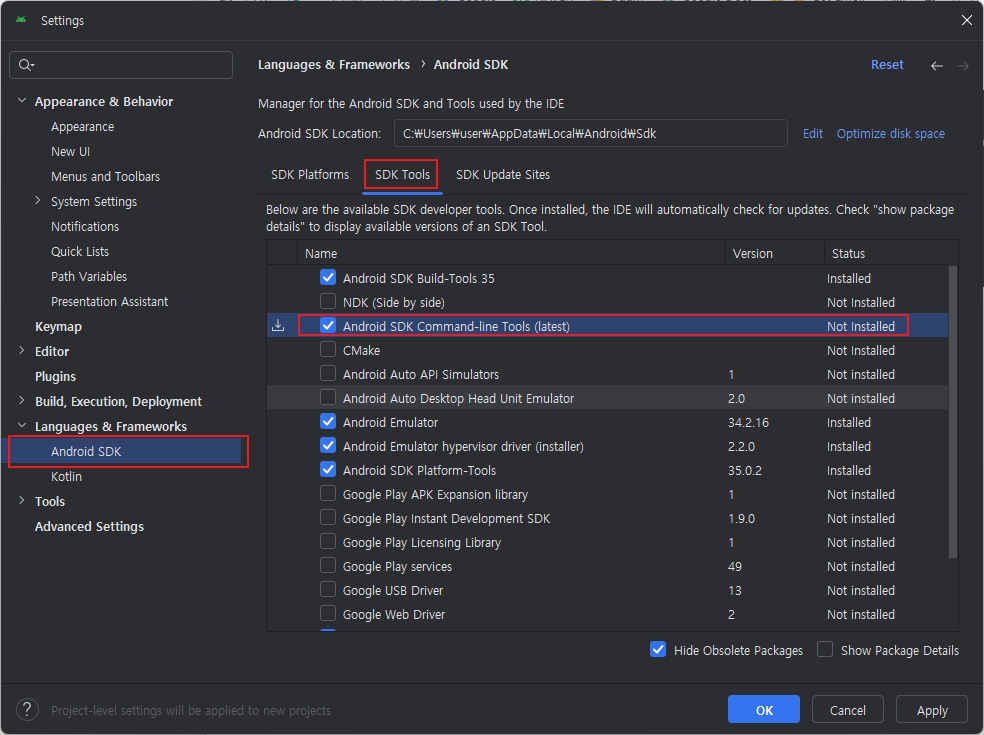This screenshot has height=735, width=984.
Task: Click the OK button
Action: pyautogui.click(x=764, y=709)
